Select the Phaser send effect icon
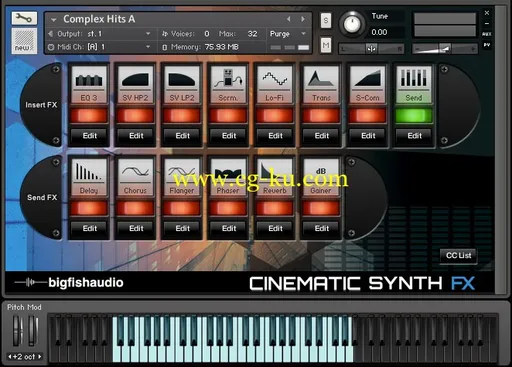The image size is (512, 367). 228,172
